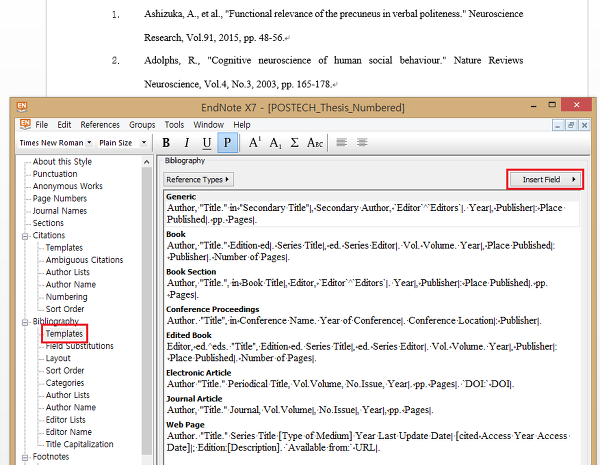Apply Superscript formatting icon
The image size is (600, 465).
click(x=254, y=143)
